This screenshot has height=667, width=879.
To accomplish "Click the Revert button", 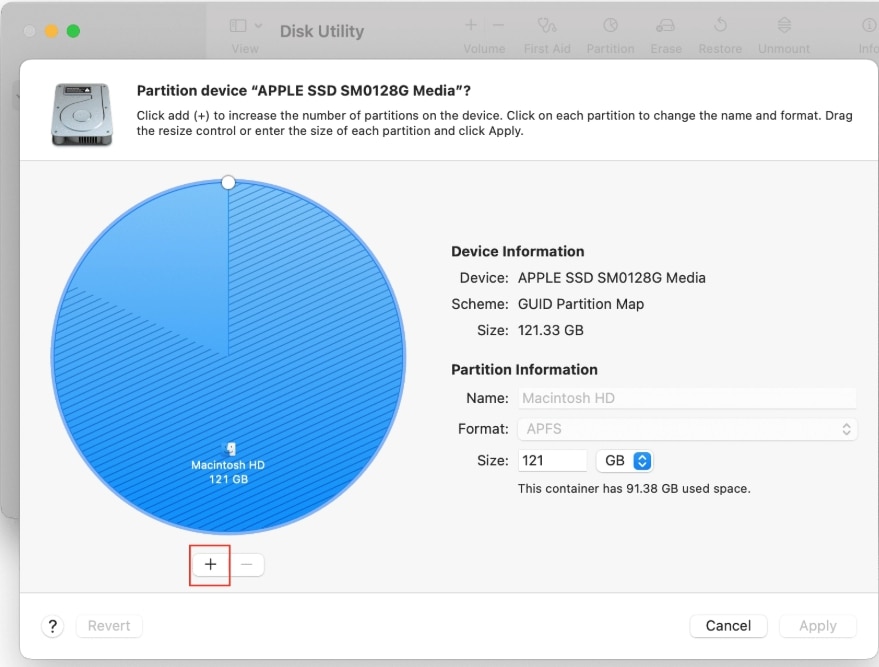I will tap(109, 626).
